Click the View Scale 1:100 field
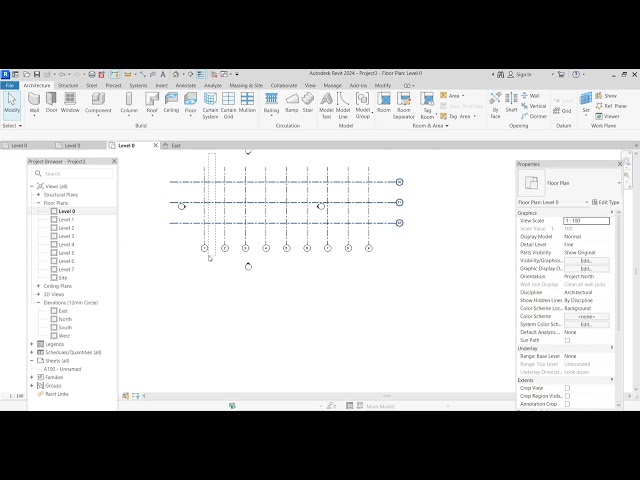This screenshot has width=640, height=480. [x=587, y=220]
